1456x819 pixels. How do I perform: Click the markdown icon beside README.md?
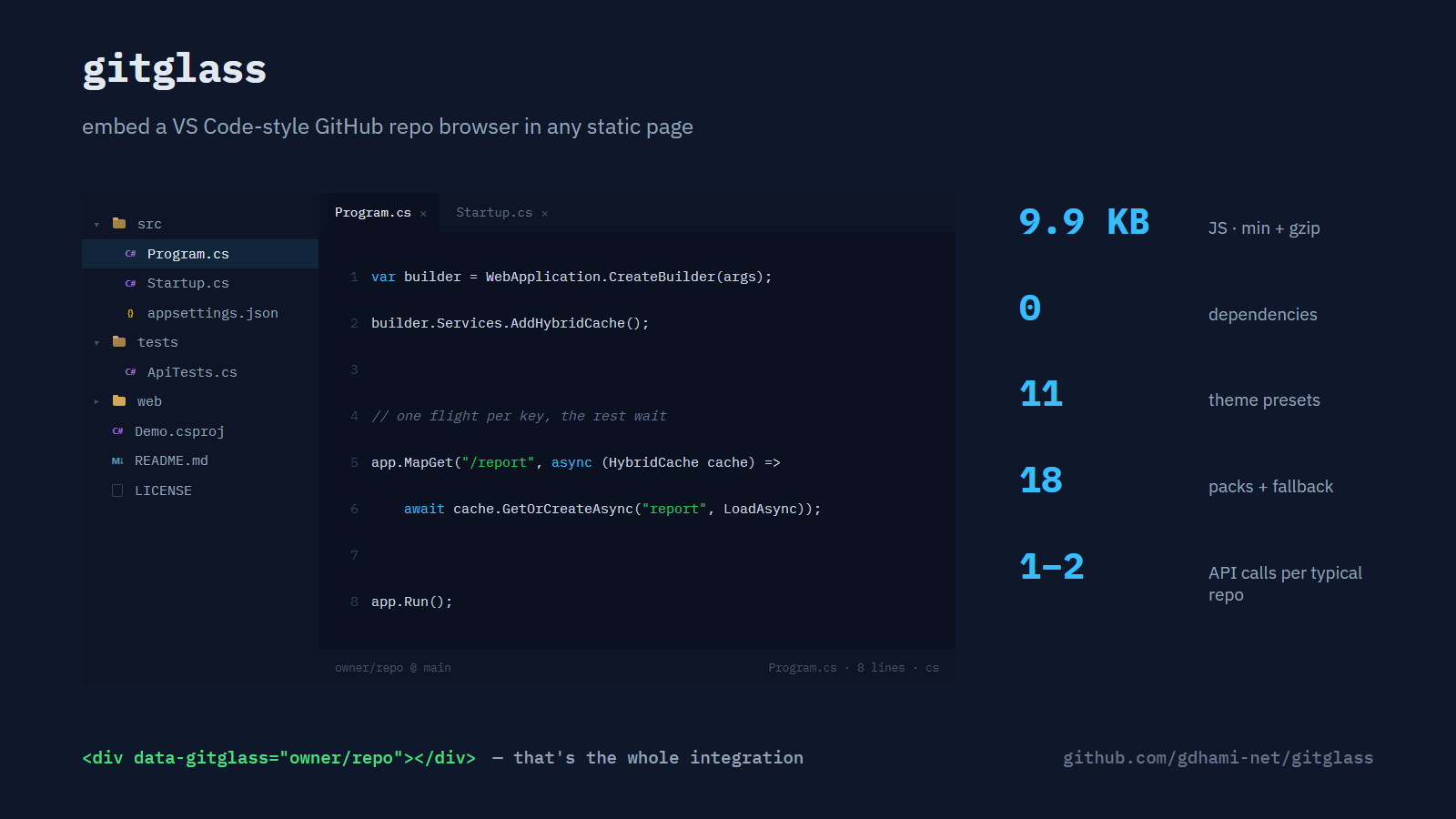[x=117, y=460]
